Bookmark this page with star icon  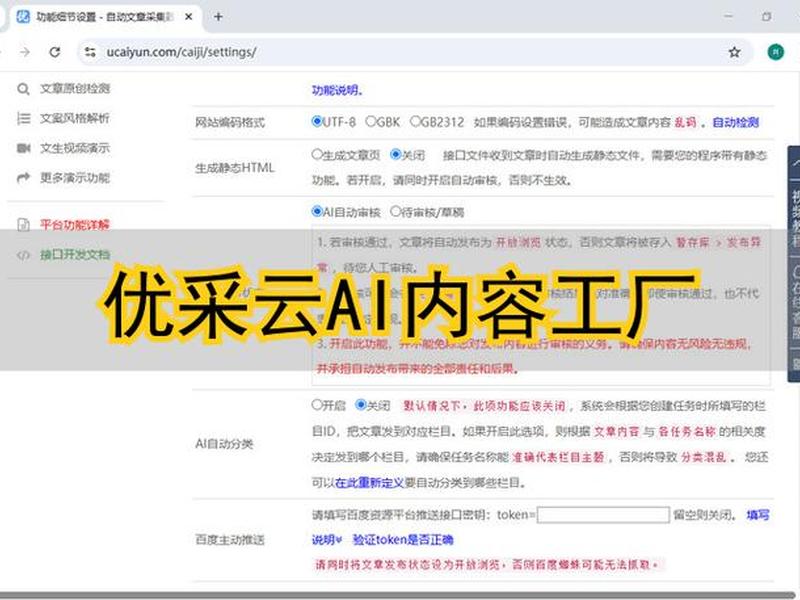point(734,52)
